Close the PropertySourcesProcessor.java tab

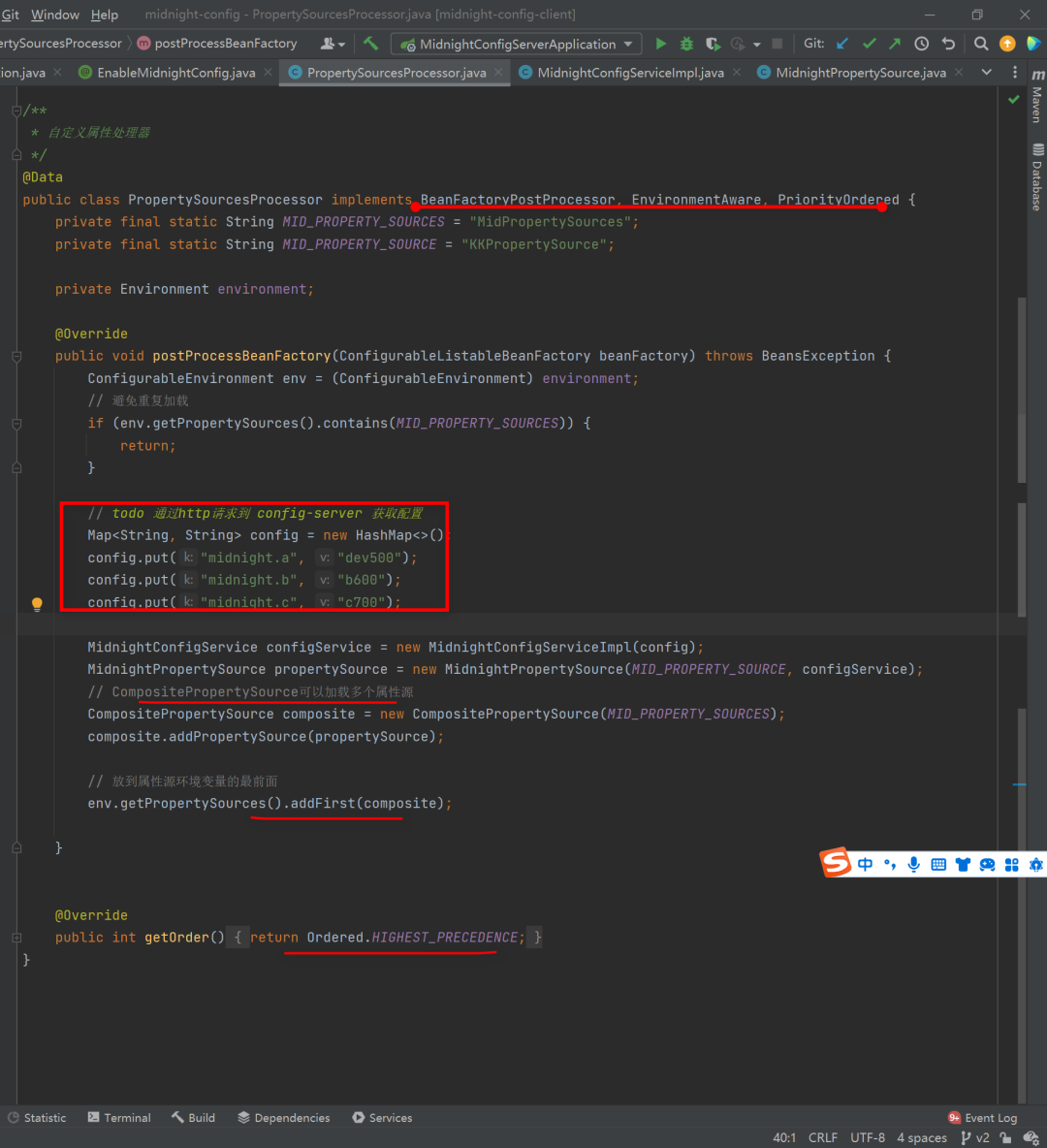[498, 72]
